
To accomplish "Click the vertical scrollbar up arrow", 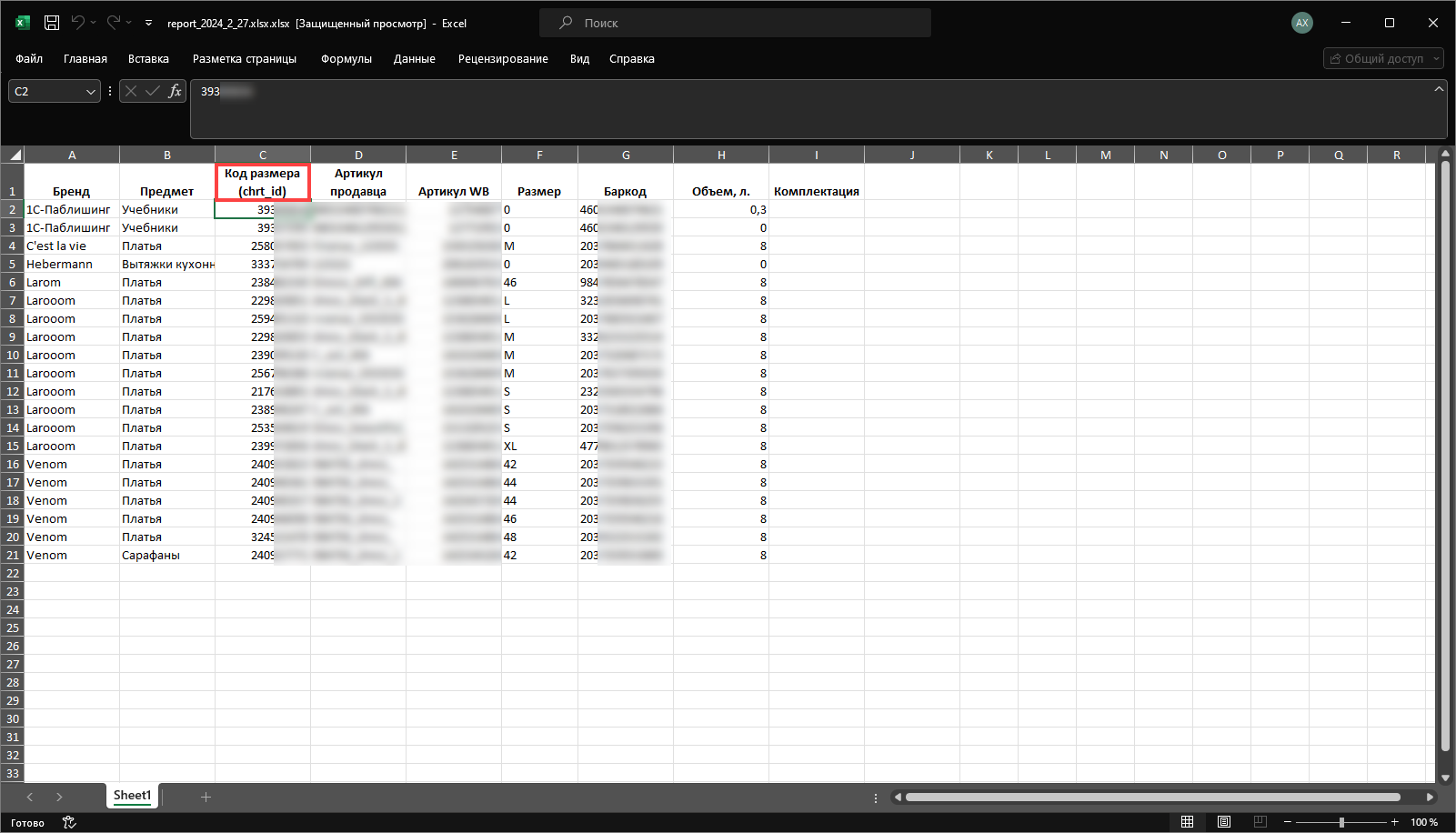I will pos(1445,155).
